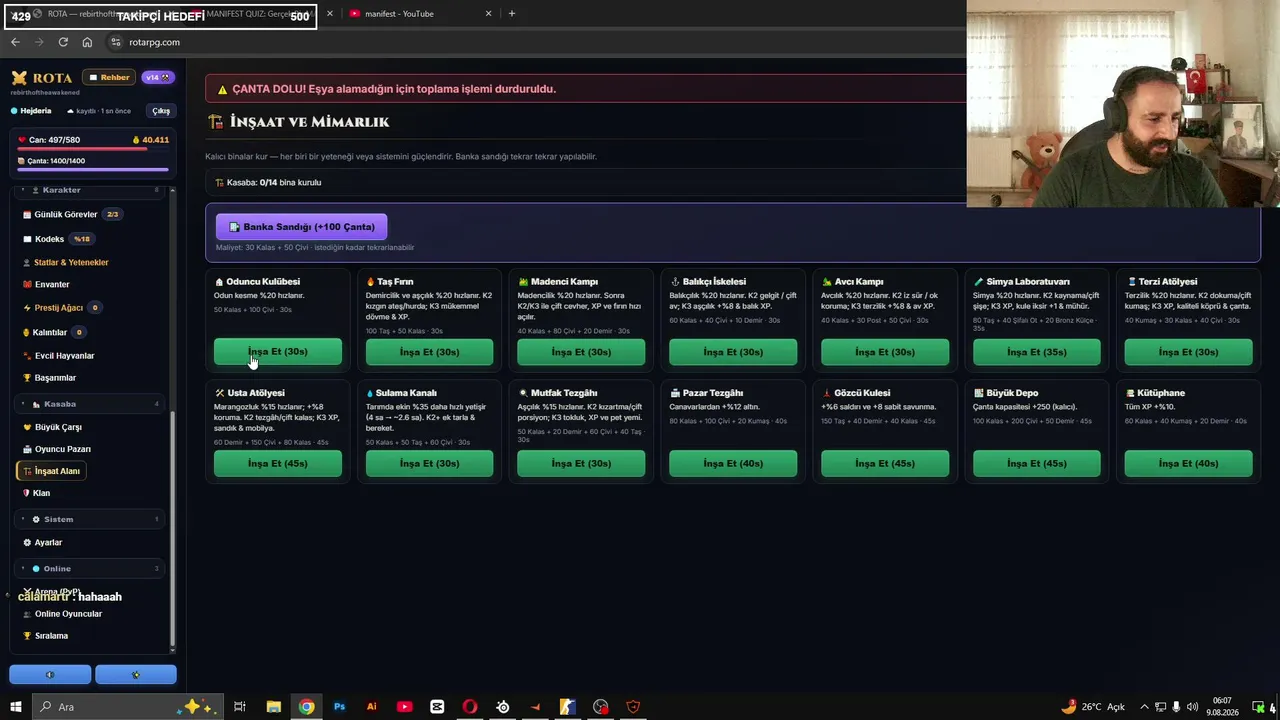This screenshot has height=720, width=1280.
Task: Click İnşa Et for Usta Atölyesi
Action: (278, 464)
